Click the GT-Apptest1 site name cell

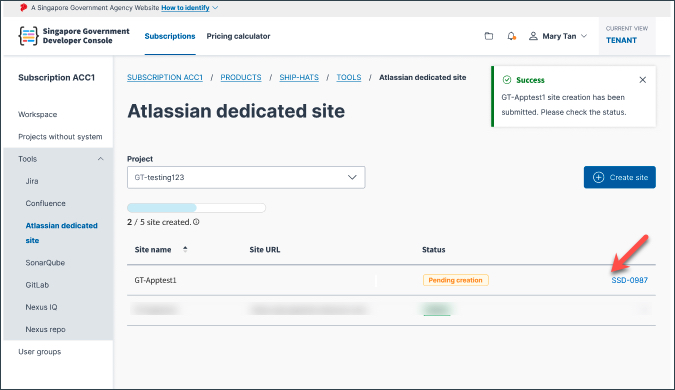[155, 280]
